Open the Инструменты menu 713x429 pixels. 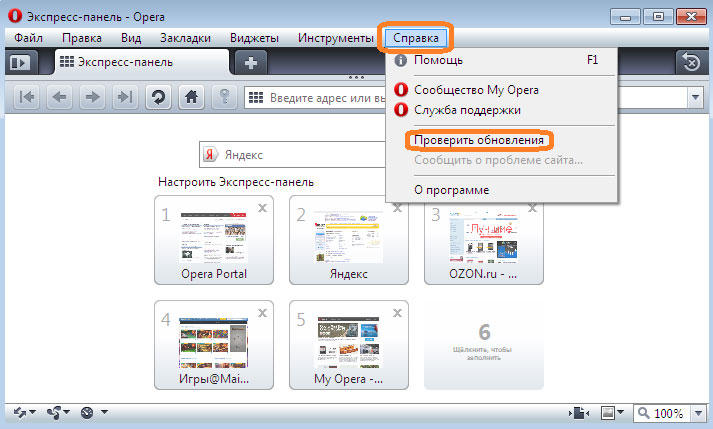click(x=336, y=38)
